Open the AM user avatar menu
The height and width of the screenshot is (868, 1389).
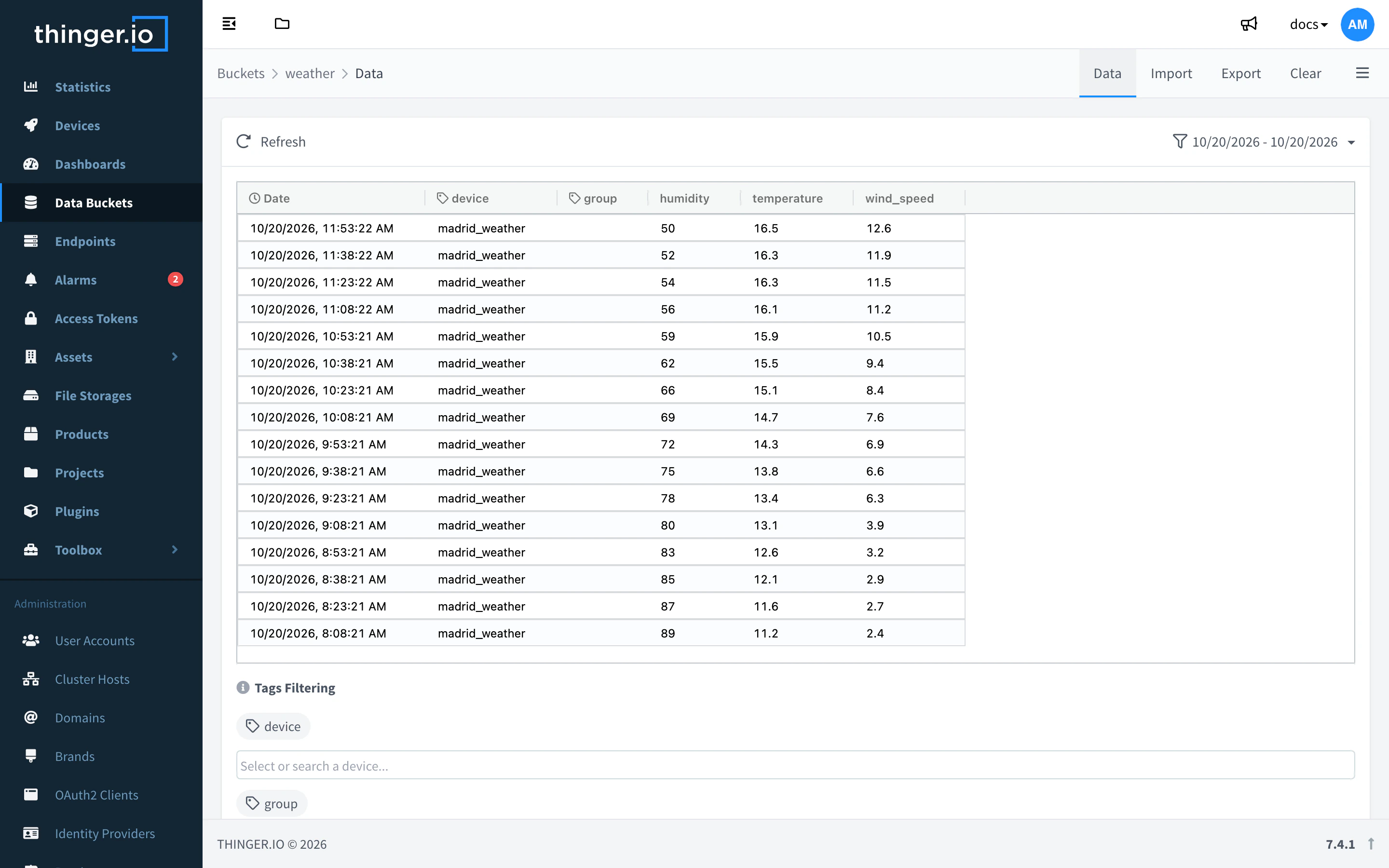point(1357,24)
